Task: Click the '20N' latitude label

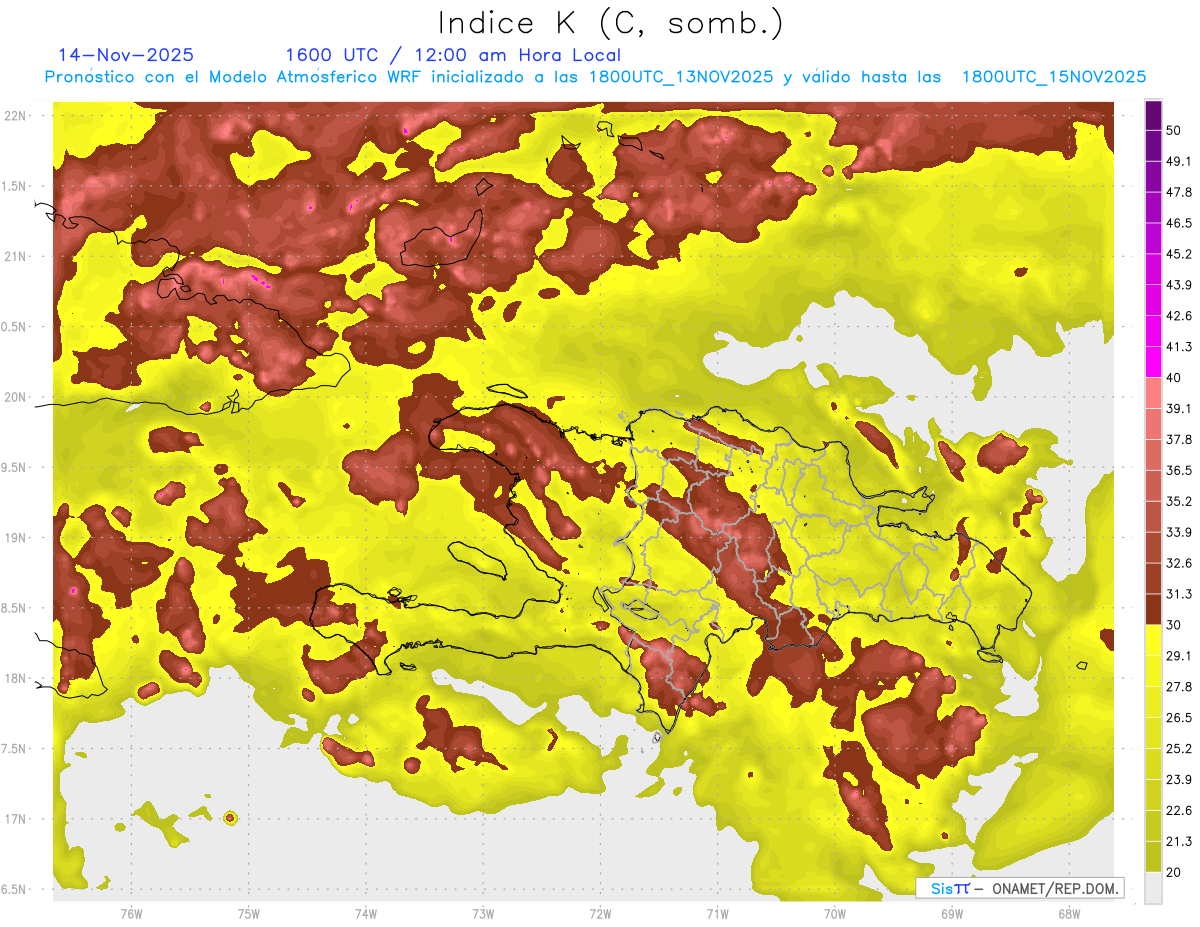Action: click(17, 397)
